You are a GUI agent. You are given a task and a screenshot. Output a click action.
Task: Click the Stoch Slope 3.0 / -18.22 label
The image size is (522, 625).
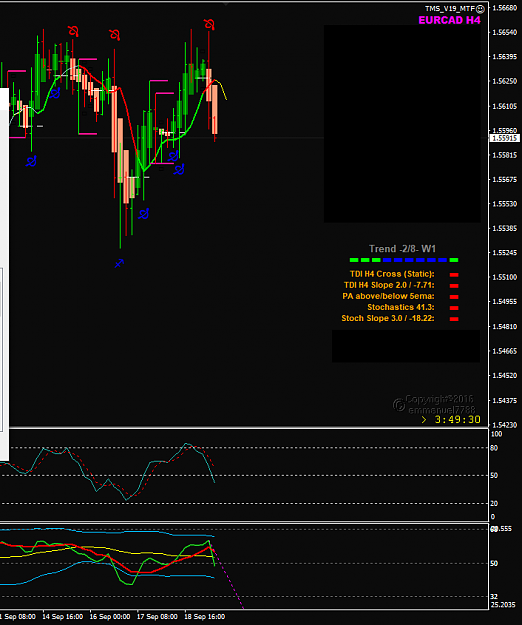(x=388, y=318)
